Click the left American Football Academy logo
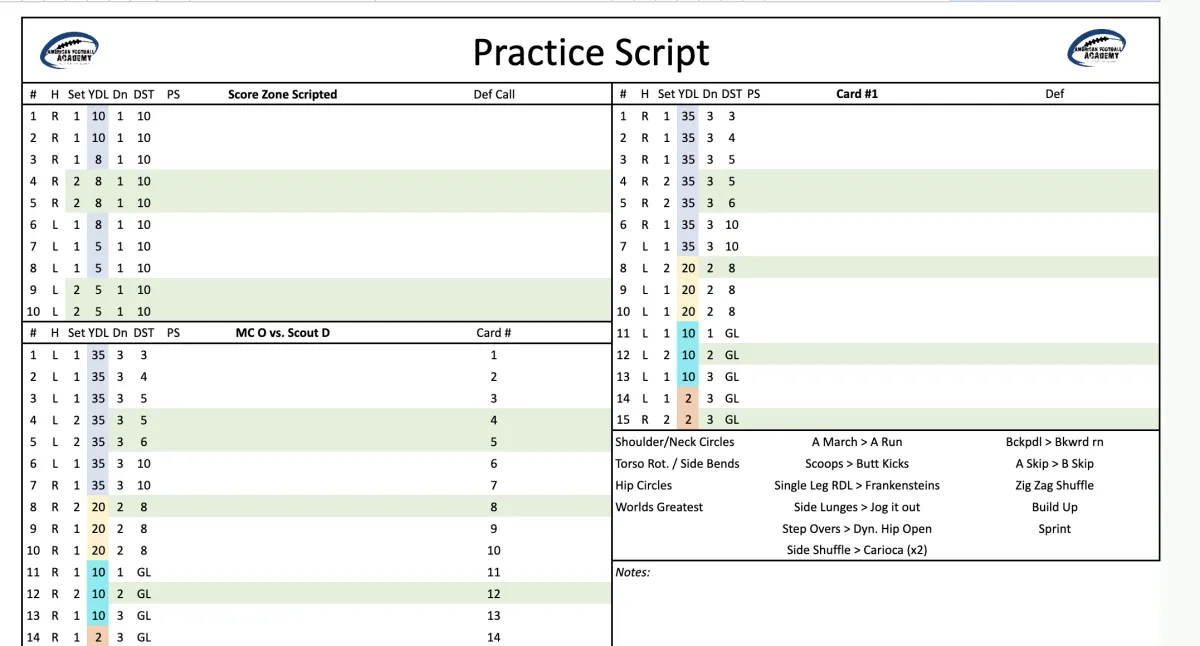This screenshot has width=1200, height=646. coord(69,49)
